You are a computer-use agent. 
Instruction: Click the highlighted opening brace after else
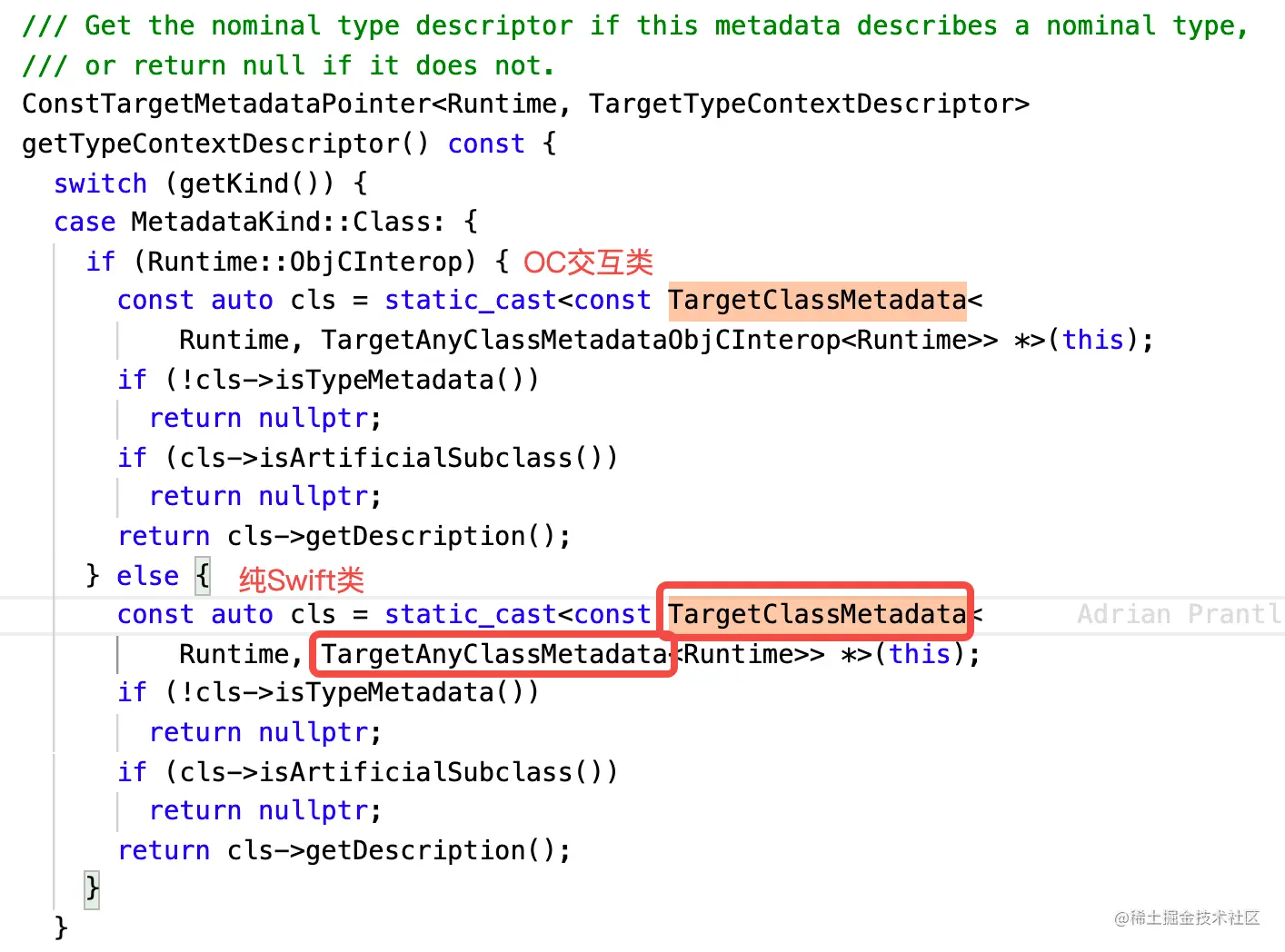[202, 575]
